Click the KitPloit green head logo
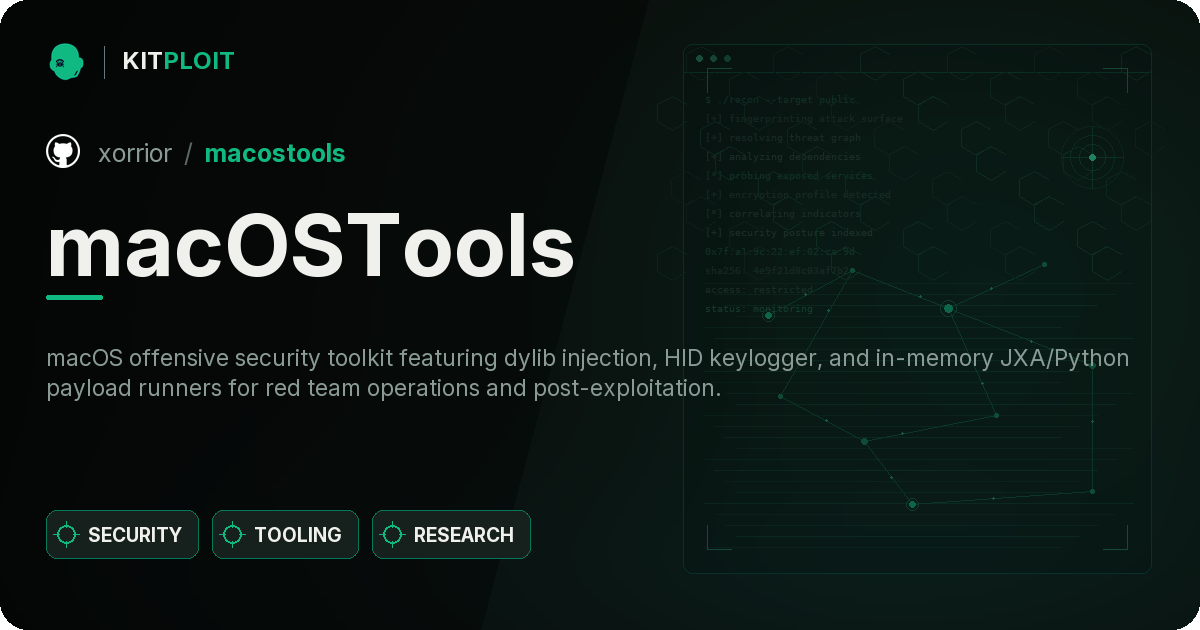The height and width of the screenshot is (630, 1200). tap(66, 61)
